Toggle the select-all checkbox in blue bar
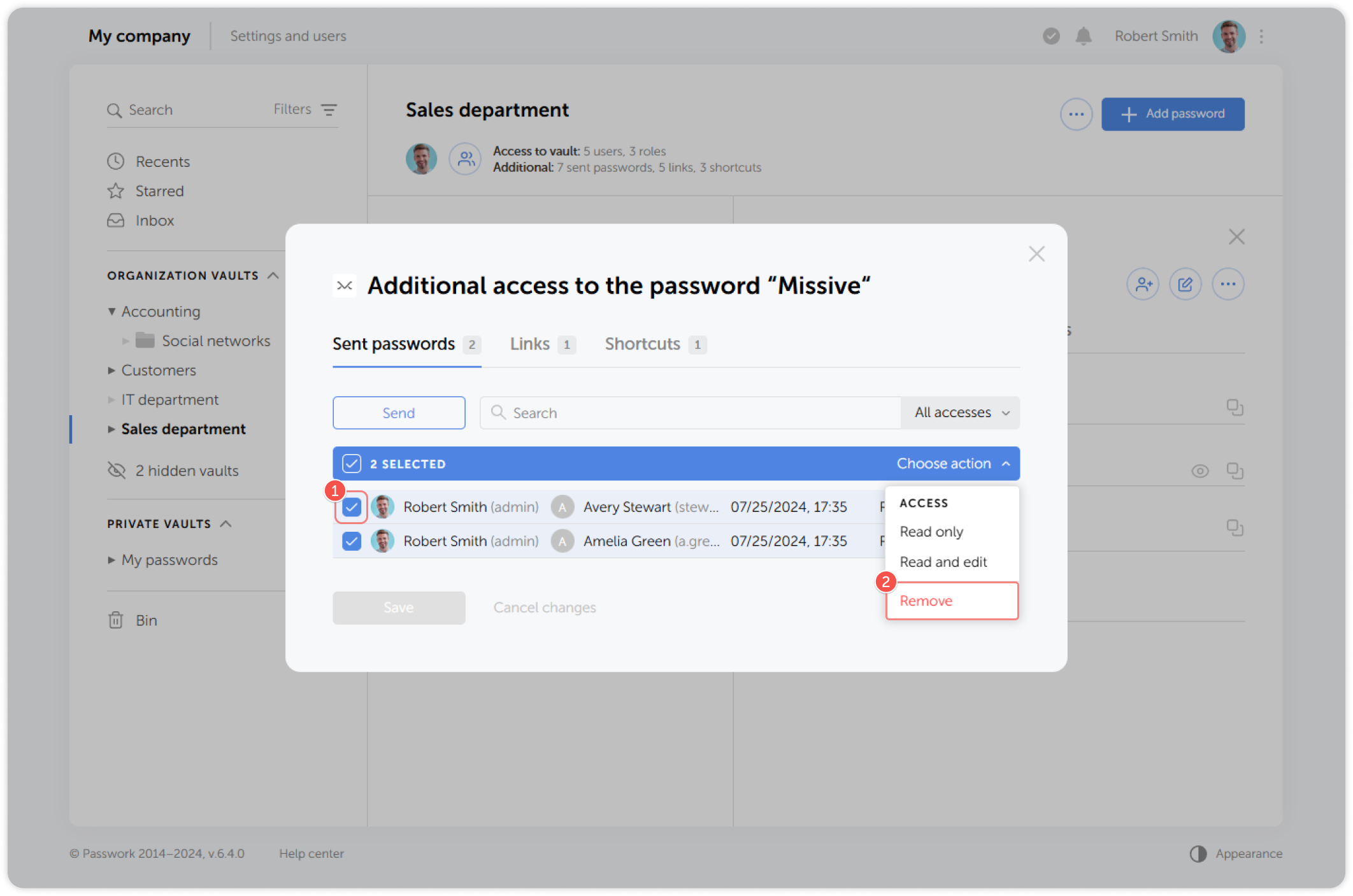This screenshot has width=1353, height=896. pos(352,464)
